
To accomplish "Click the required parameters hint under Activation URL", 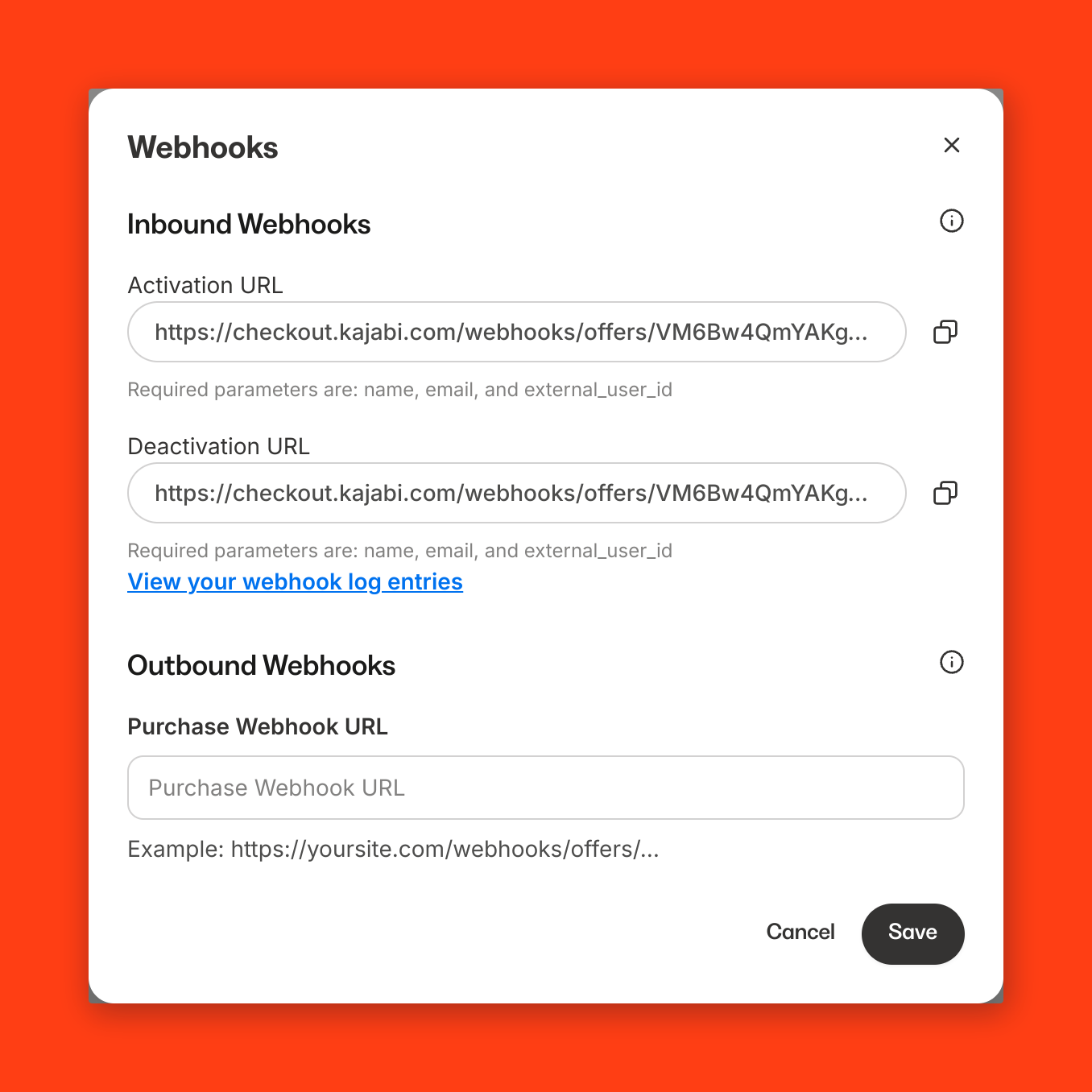I will coord(400,390).
